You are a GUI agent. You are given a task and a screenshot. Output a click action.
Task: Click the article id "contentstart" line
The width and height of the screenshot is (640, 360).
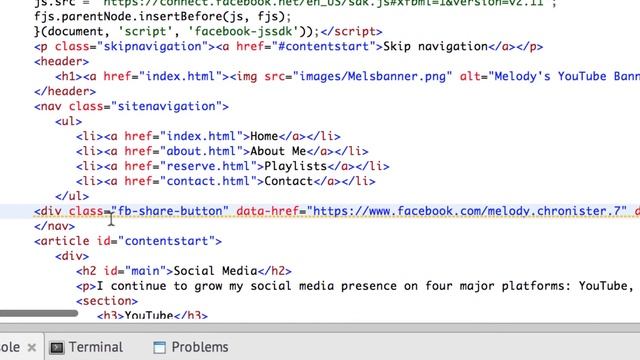(x=128, y=241)
